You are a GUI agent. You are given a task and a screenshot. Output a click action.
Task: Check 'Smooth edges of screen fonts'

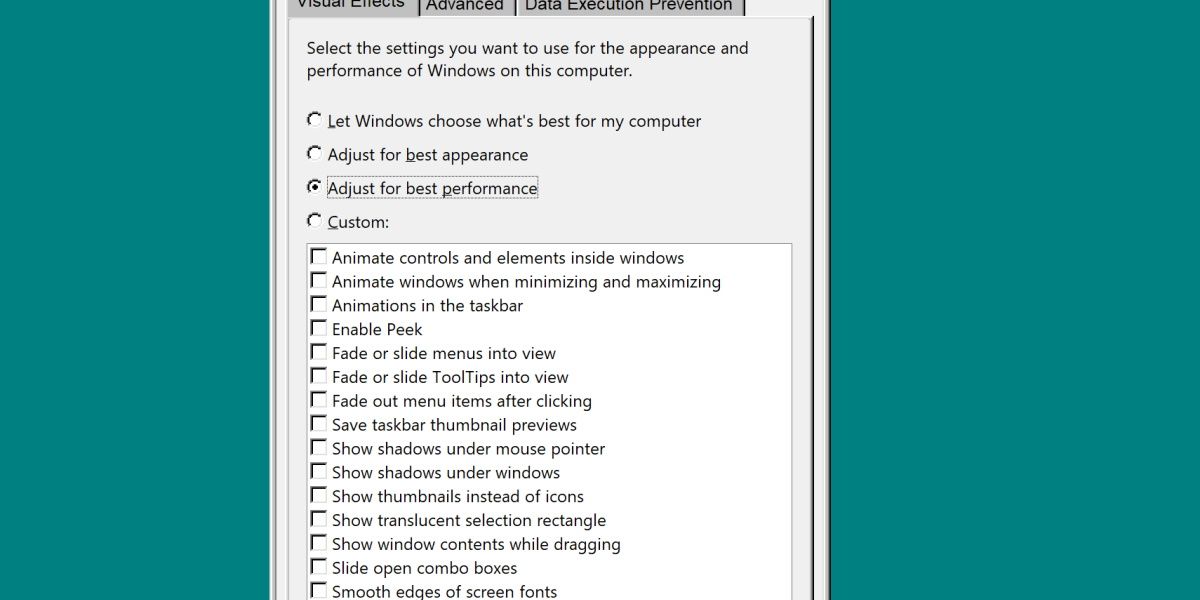click(x=319, y=589)
